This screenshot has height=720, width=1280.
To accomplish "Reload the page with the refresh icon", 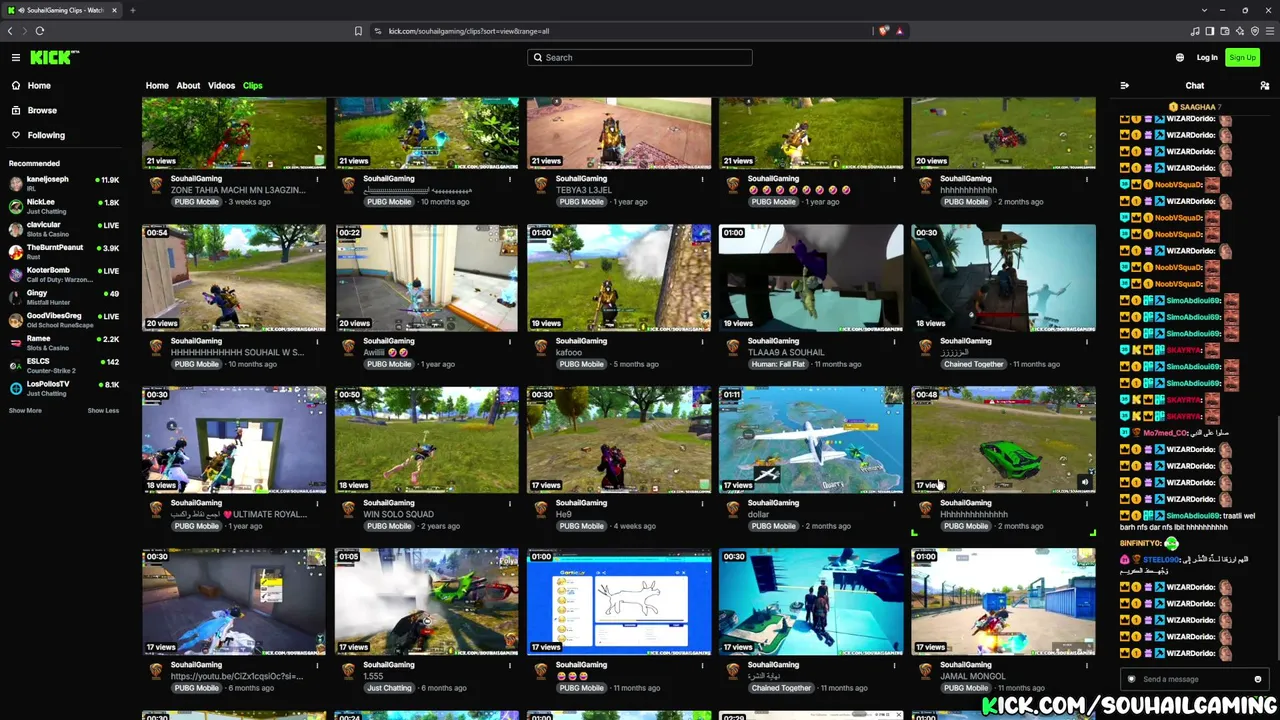I will pyautogui.click(x=40, y=31).
